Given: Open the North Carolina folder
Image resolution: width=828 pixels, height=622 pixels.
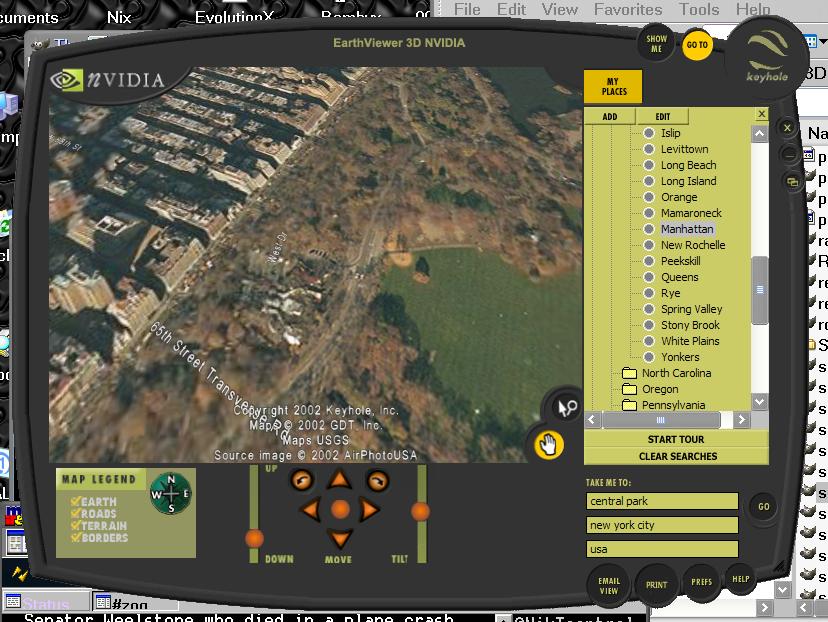Looking at the screenshot, I should point(629,373).
